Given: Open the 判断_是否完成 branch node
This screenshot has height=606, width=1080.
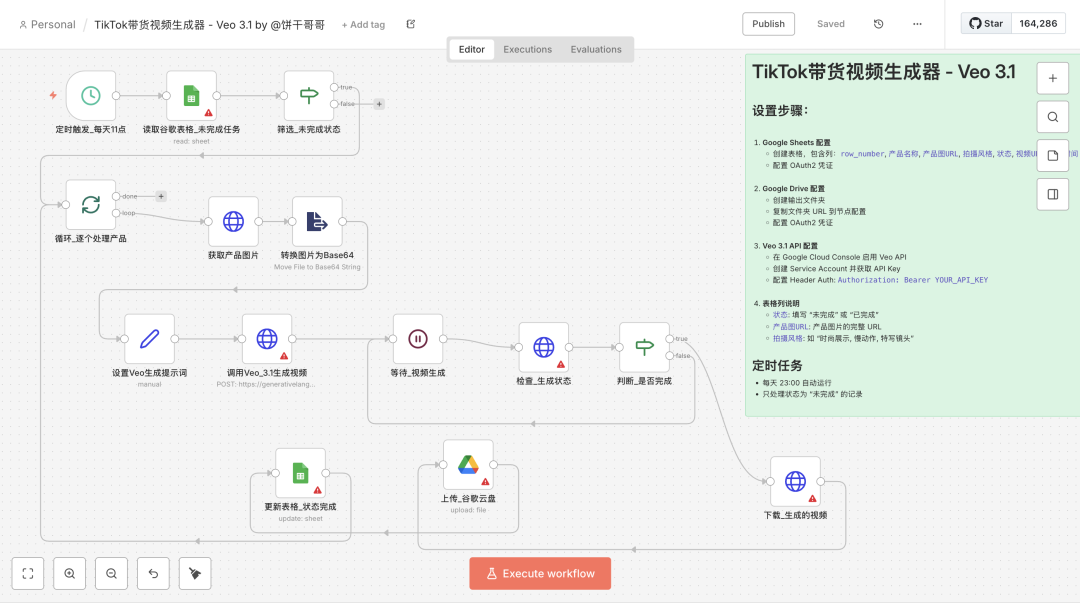Looking at the screenshot, I should pyautogui.click(x=645, y=348).
